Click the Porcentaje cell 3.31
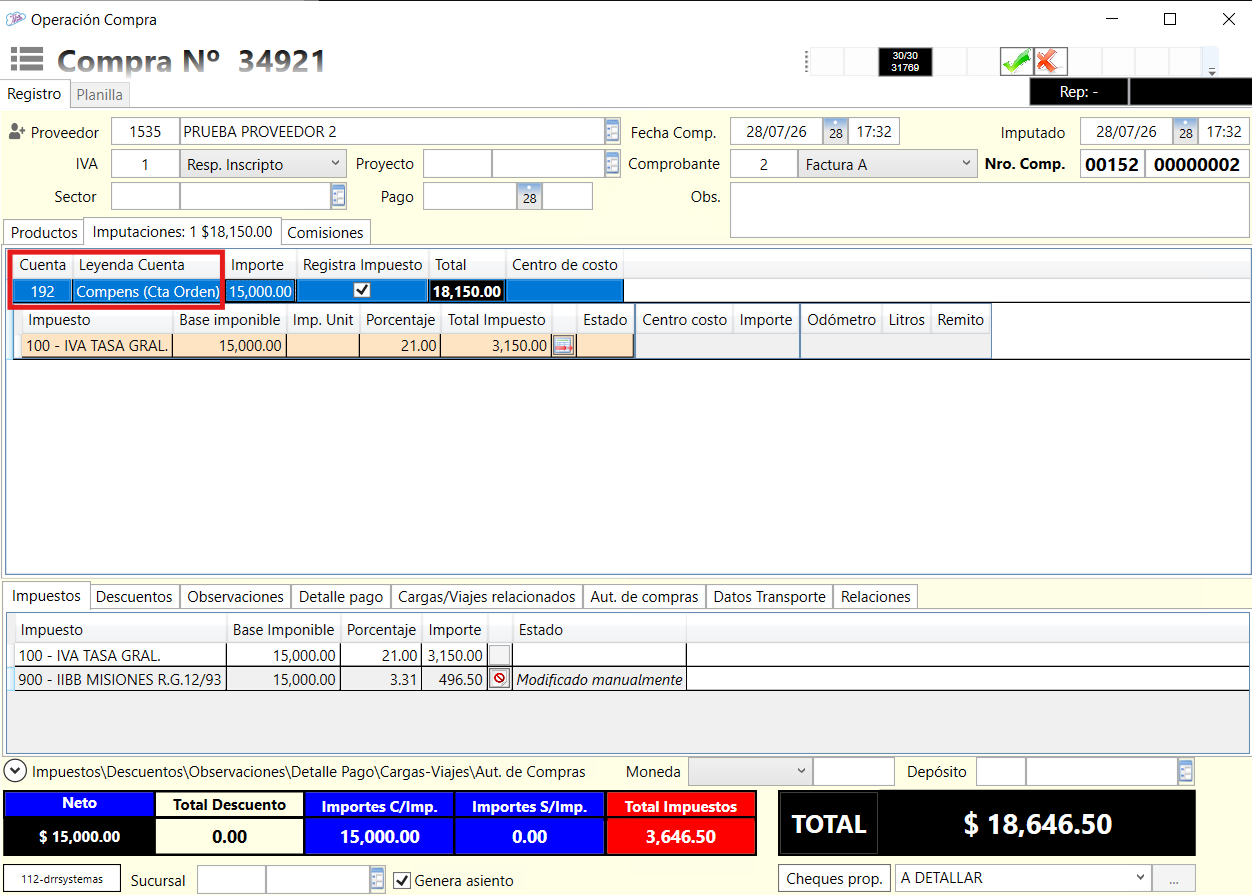This screenshot has height=895, width=1252. click(x=381, y=679)
